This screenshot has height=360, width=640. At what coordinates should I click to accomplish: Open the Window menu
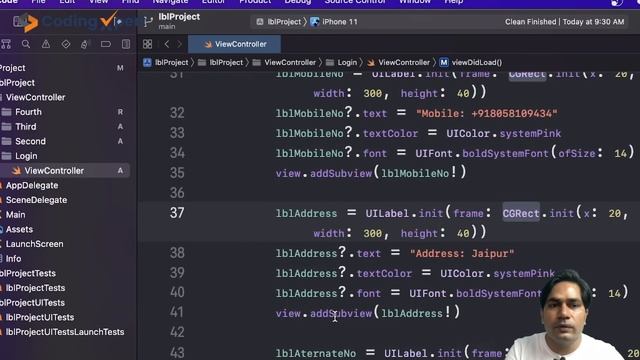coord(415,2)
